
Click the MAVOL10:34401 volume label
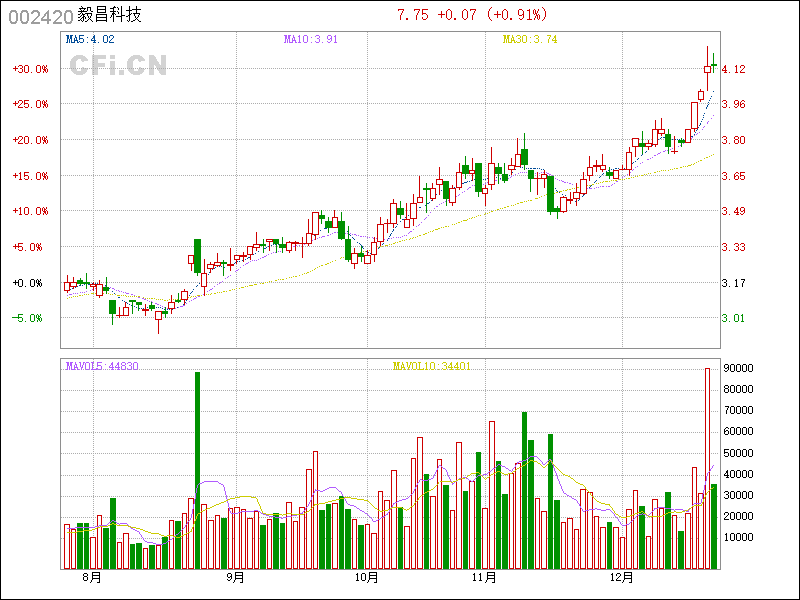pyautogui.click(x=431, y=367)
